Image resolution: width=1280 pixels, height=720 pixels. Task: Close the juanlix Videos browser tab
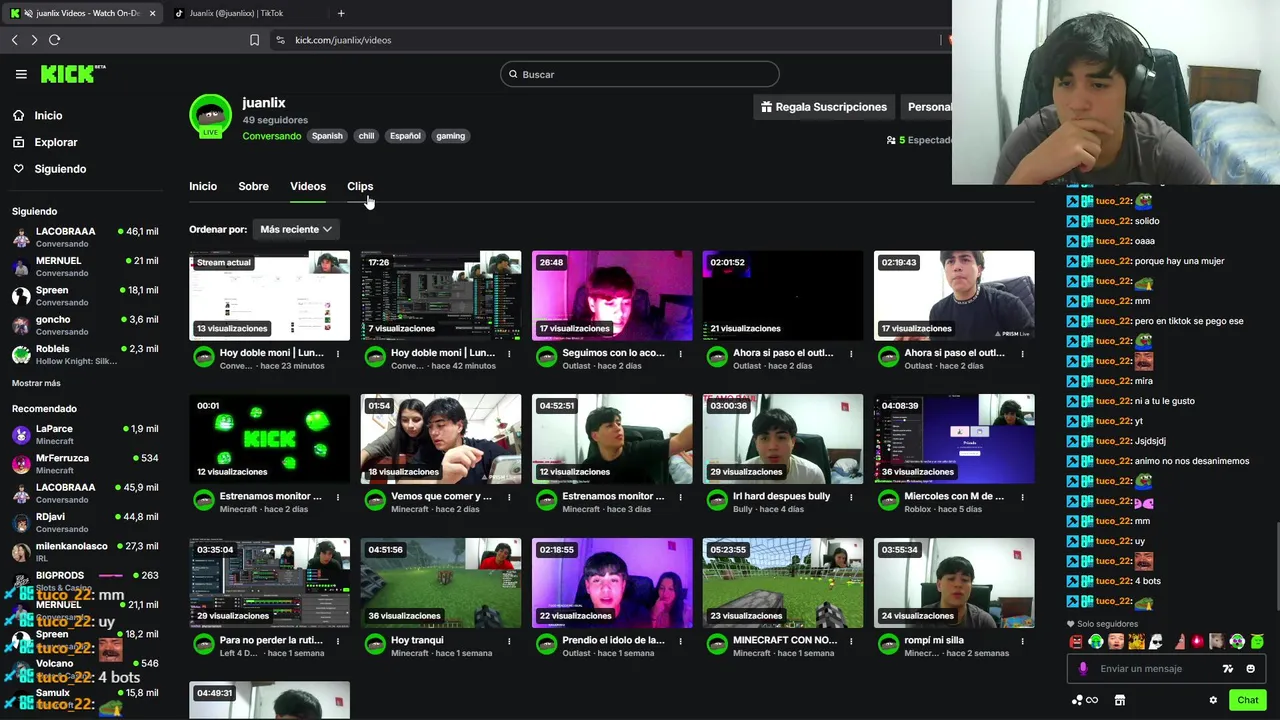pos(152,13)
